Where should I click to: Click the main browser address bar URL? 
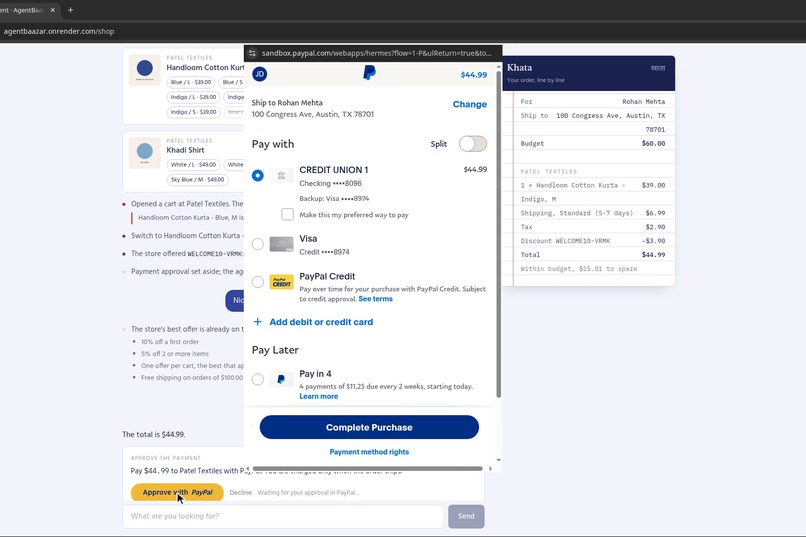(x=59, y=31)
